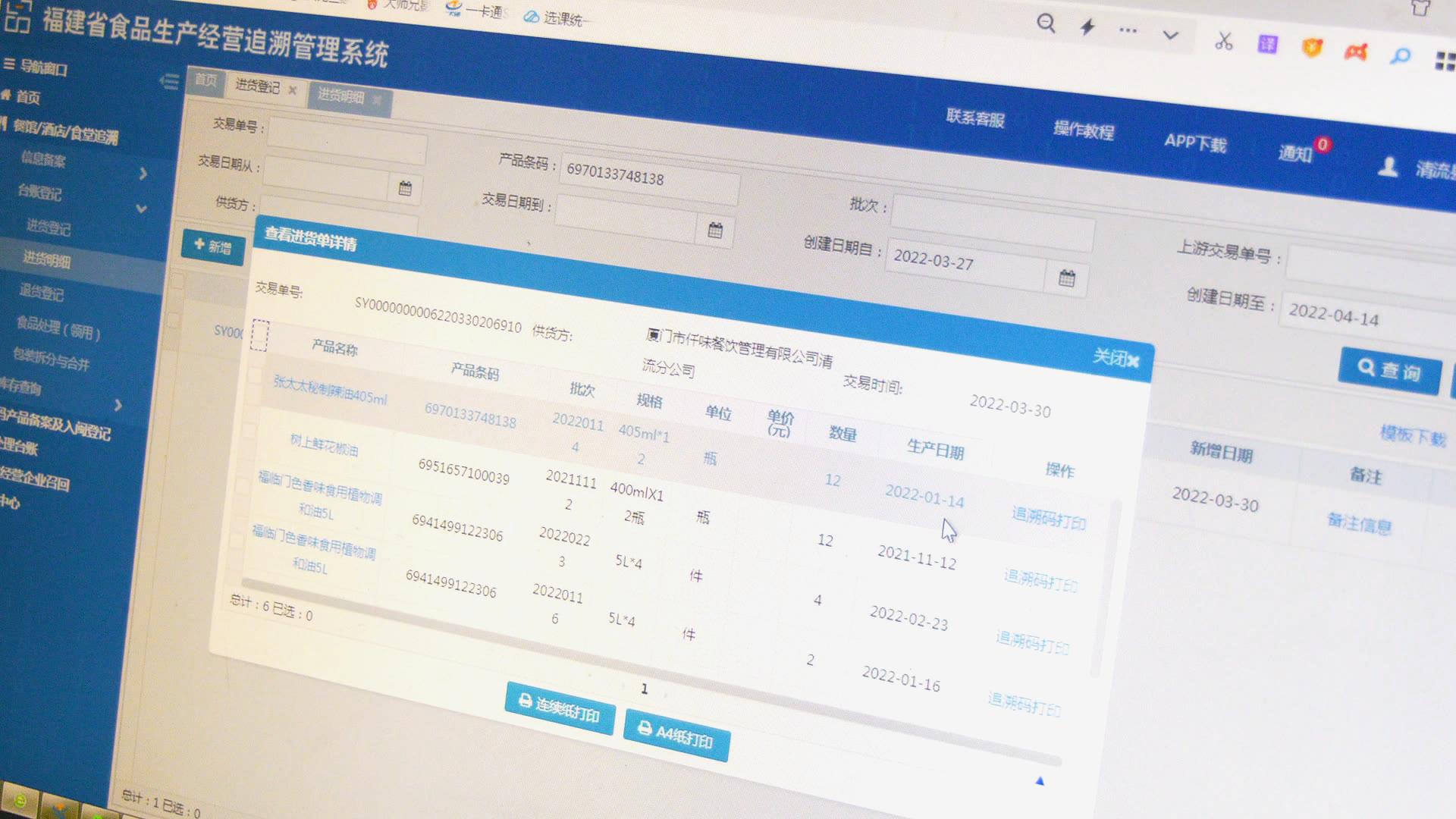Open 经营企业召回 in sidebar
Screen dimensions: 1456x819
coord(34,479)
